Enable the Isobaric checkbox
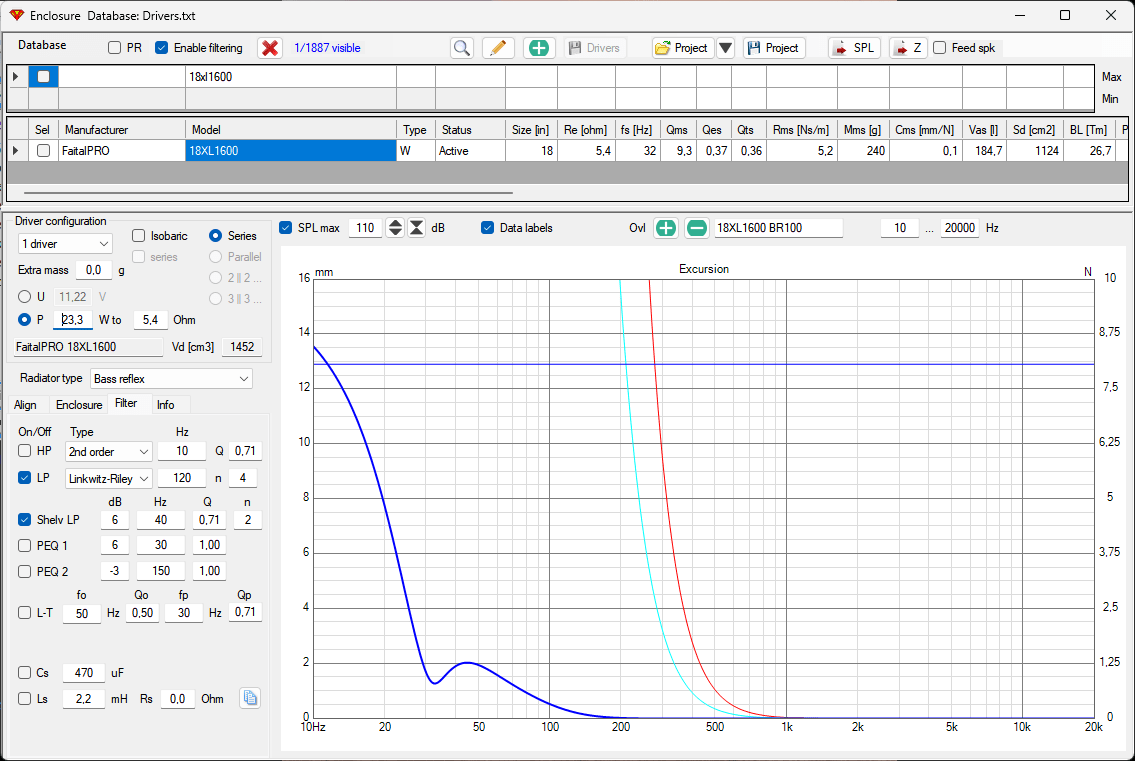This screenshot has width=1135, height=761. point(138,236)
